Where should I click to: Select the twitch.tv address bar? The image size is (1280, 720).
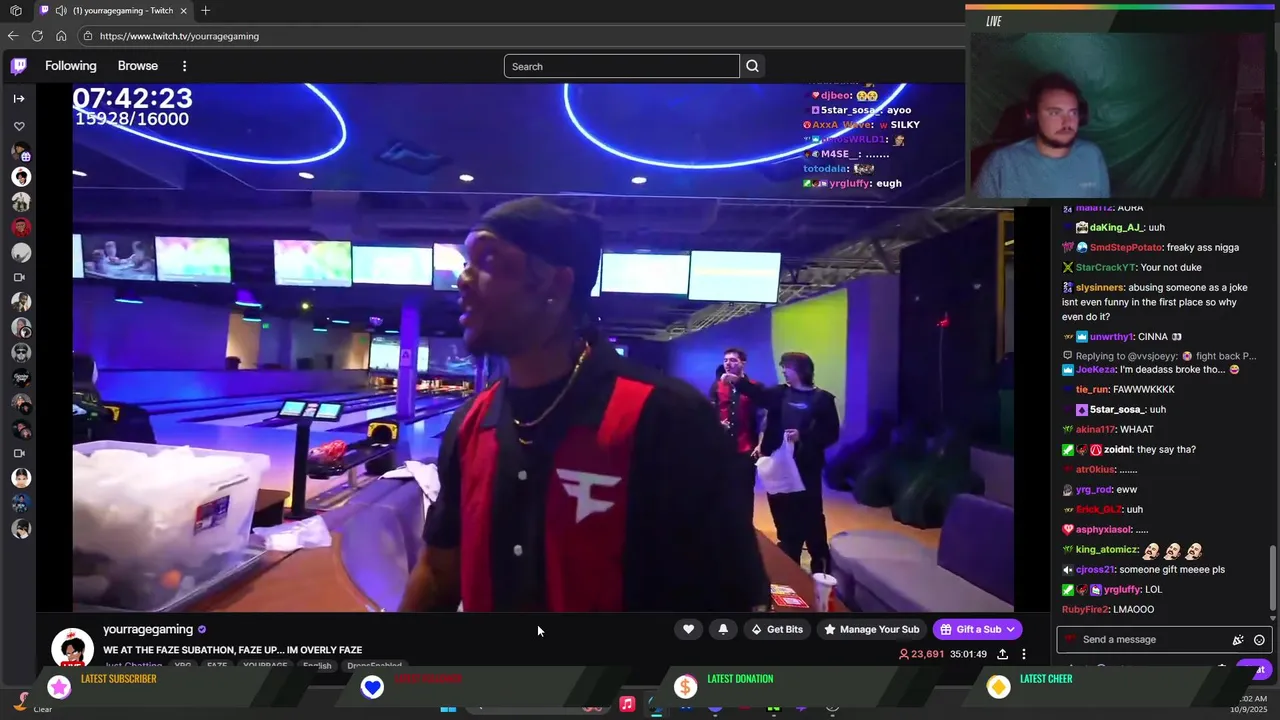point(520,36)
